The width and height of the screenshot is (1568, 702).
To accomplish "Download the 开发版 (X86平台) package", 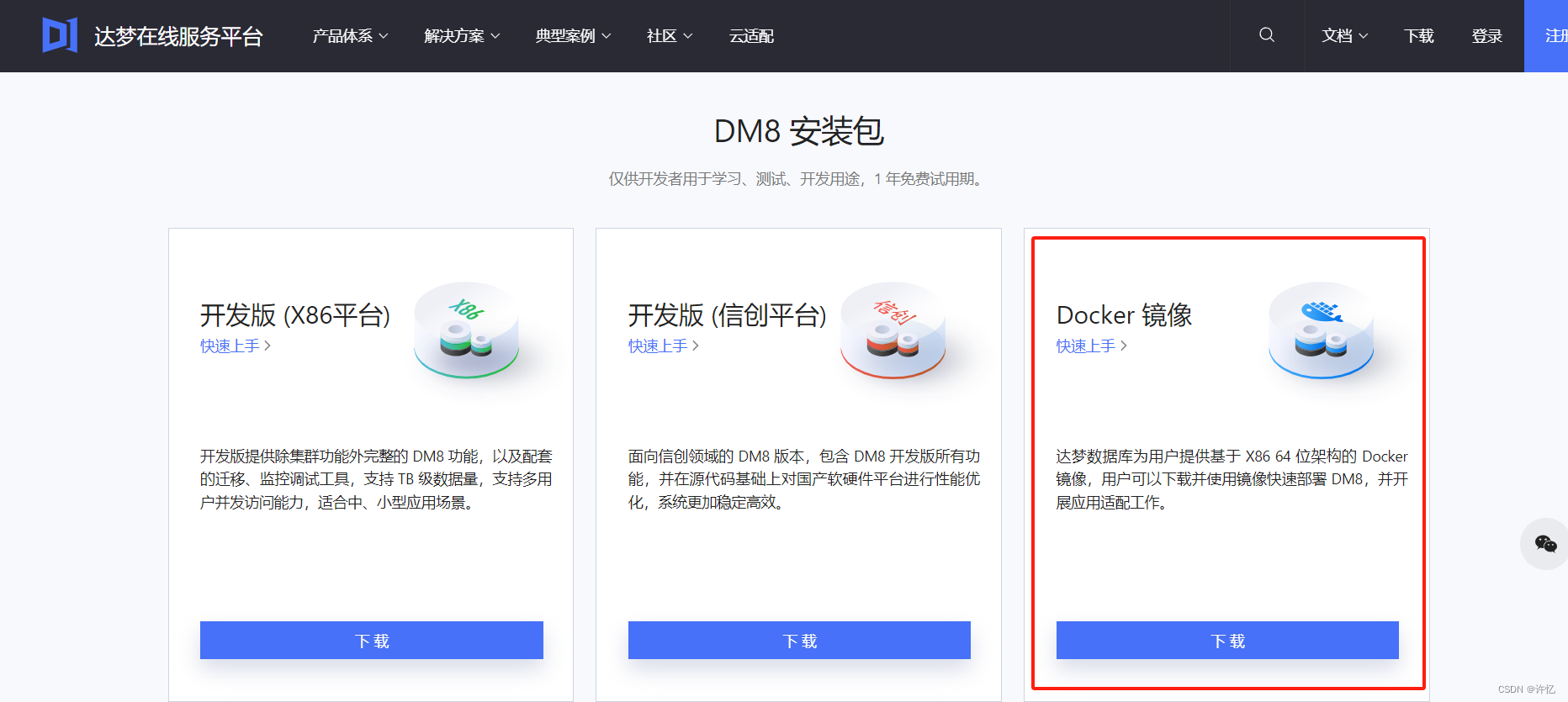I will pos(372,641).
